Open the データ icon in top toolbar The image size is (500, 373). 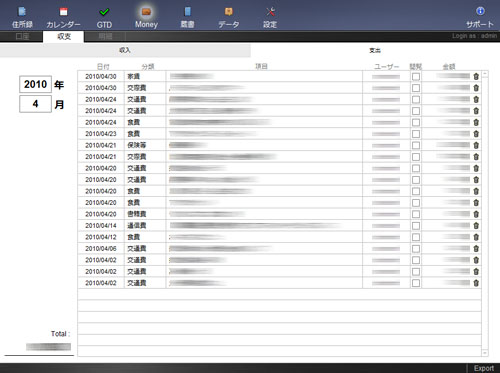tap(229, 17)
